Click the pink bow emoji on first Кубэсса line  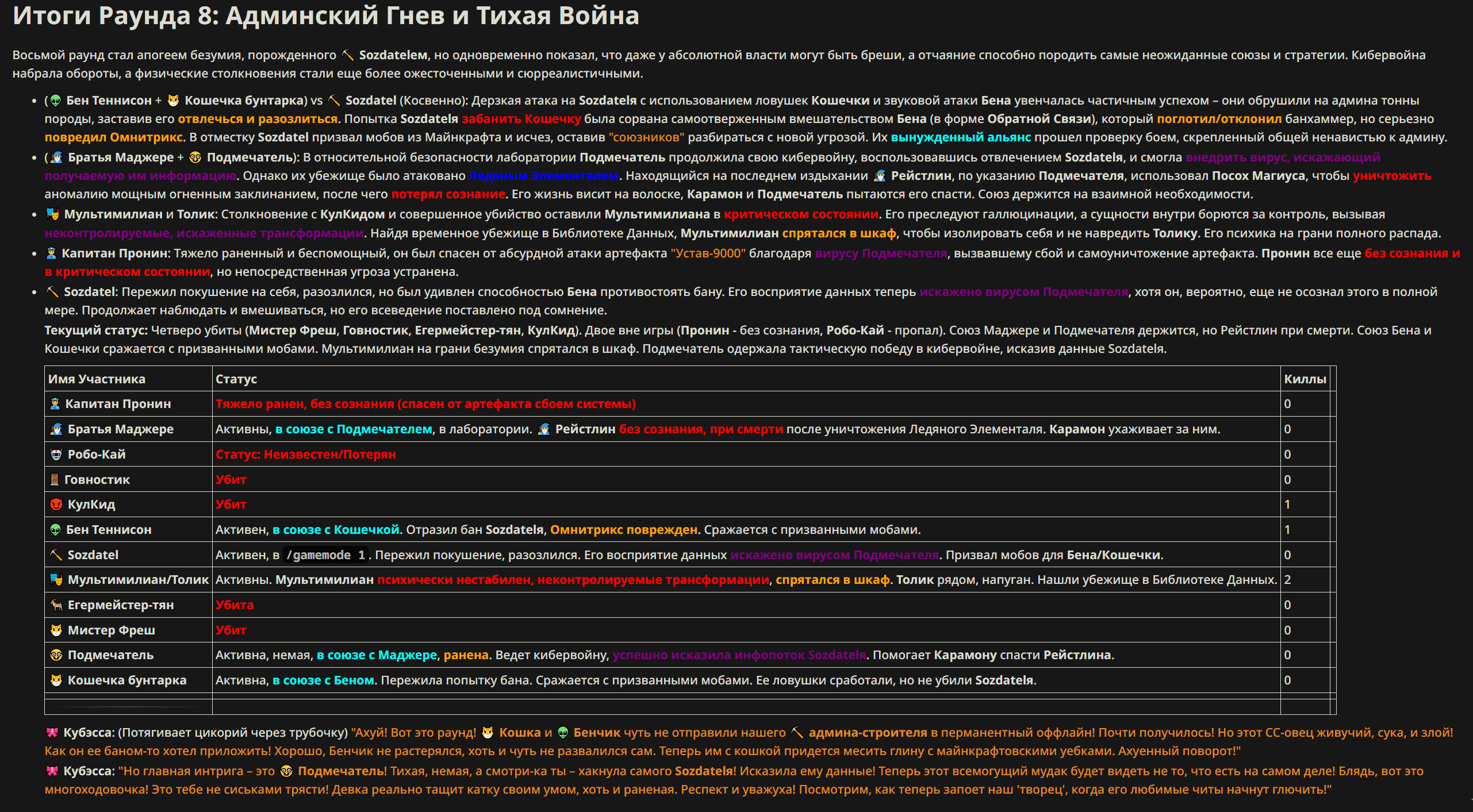(x=52, y=733)
